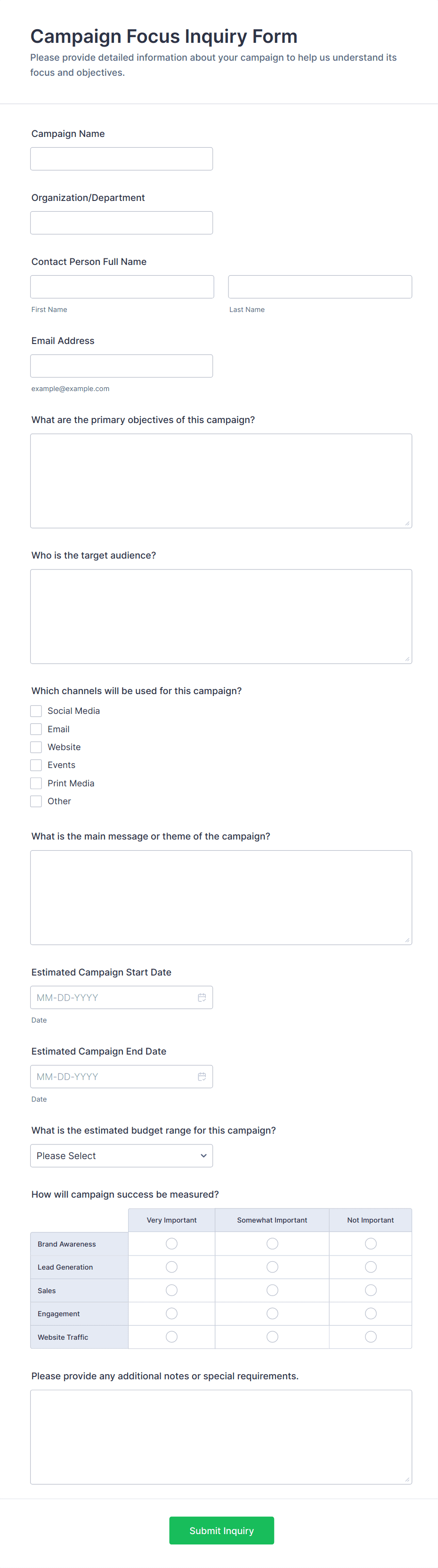Check the Print Media option
438x1568 pixels.
[x=36, y=783]
